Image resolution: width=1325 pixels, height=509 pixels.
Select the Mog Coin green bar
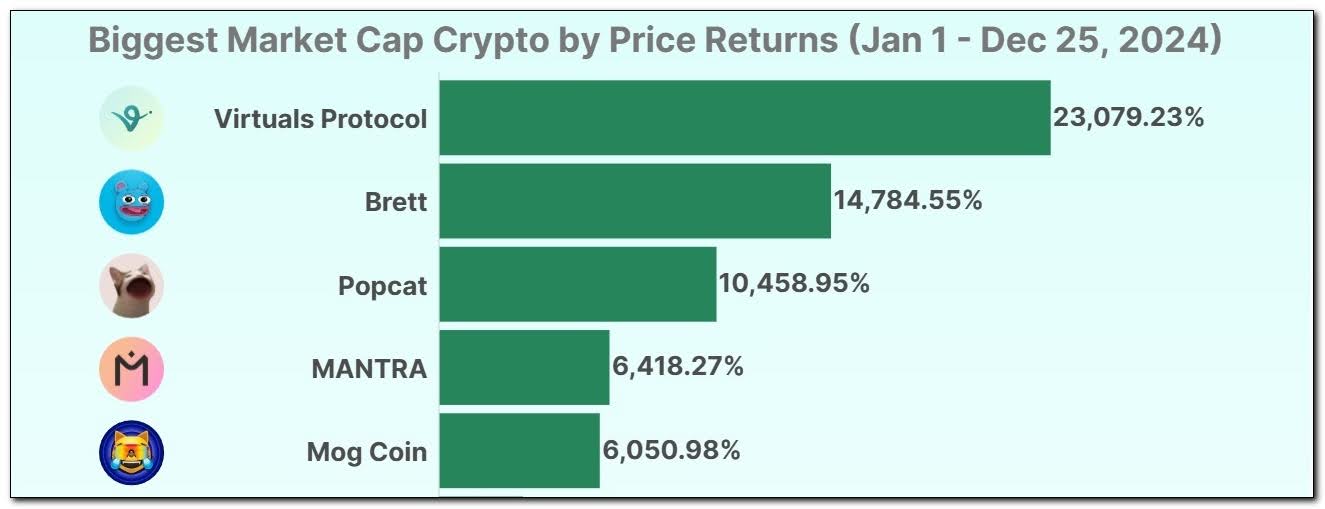coord(519,451)
